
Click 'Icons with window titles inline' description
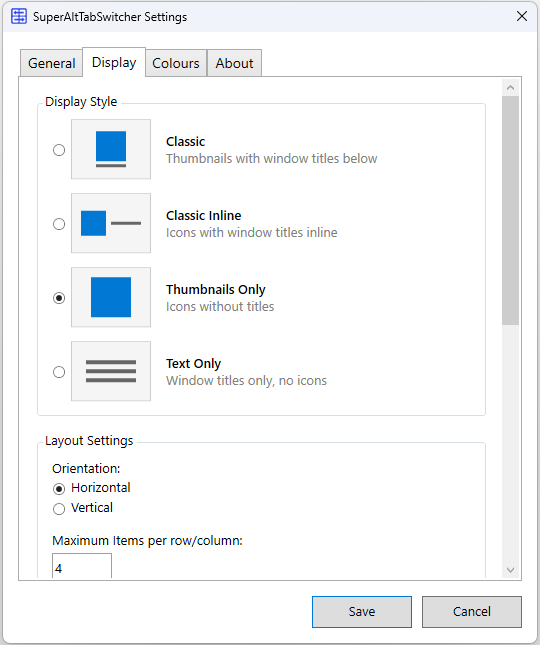(x=252, y=232)
